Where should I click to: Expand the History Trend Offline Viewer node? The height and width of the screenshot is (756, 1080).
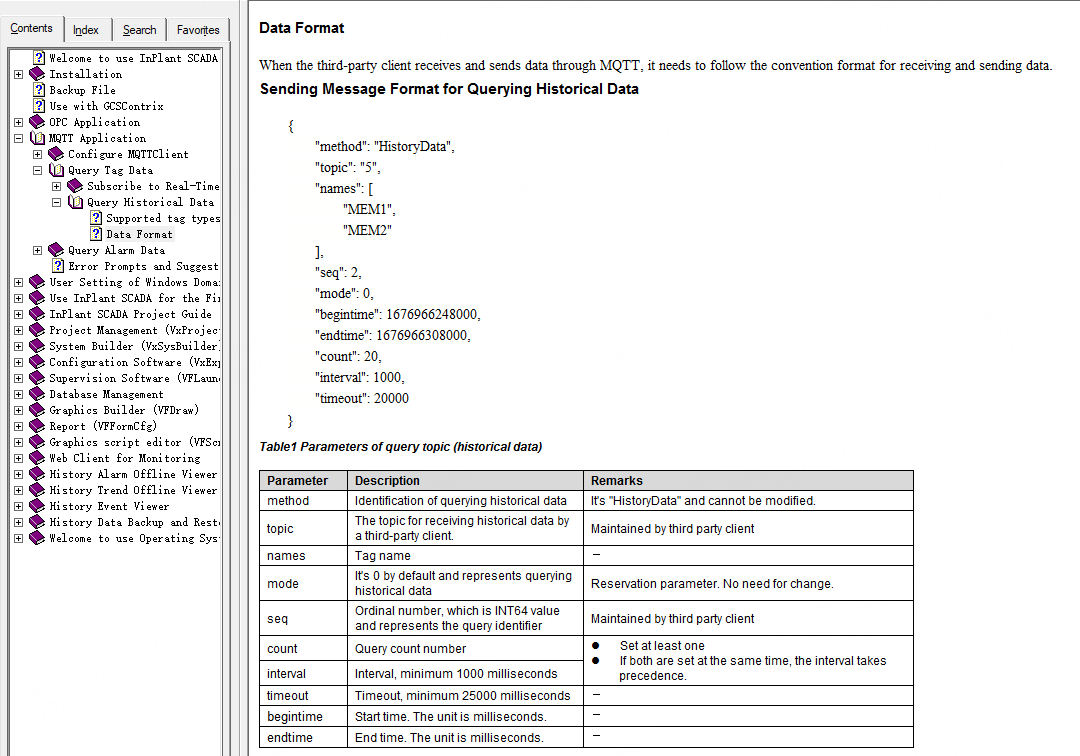19,490
